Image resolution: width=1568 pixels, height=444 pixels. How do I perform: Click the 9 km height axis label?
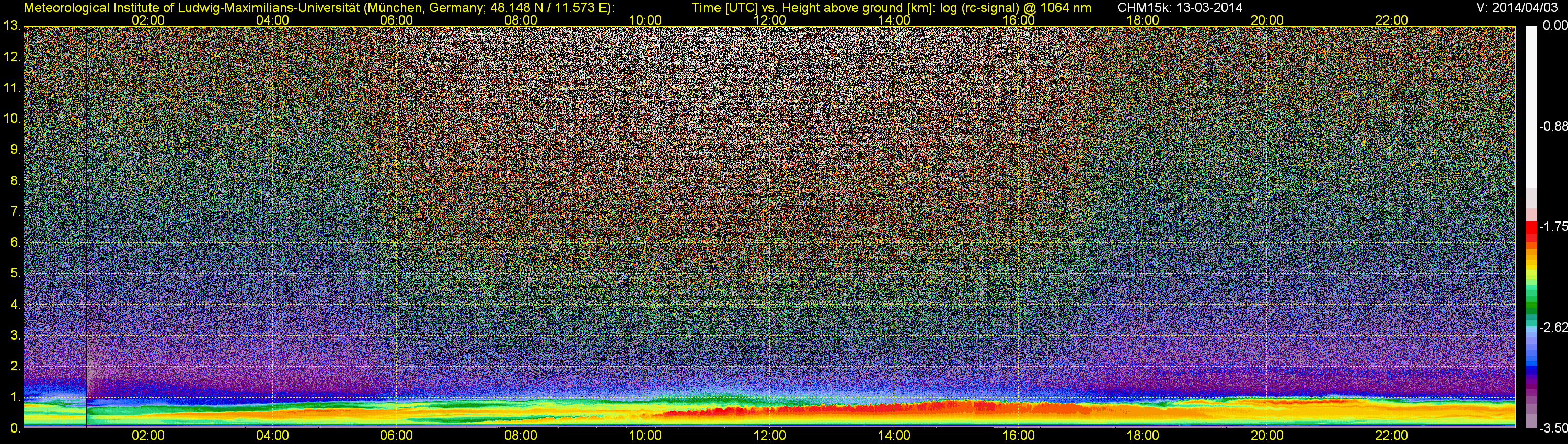(15, 149)
